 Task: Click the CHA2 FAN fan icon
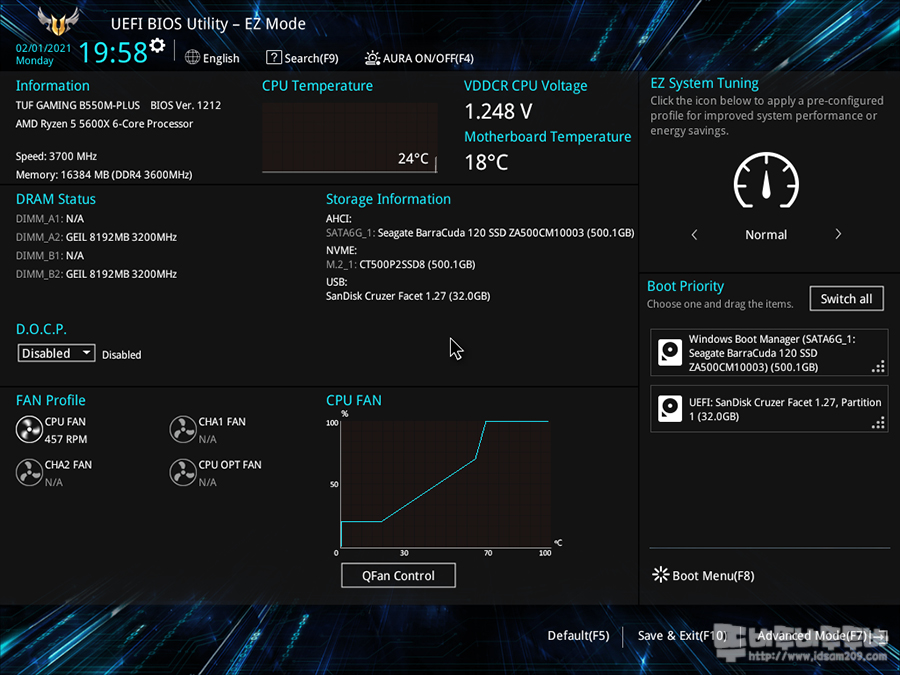29,472
